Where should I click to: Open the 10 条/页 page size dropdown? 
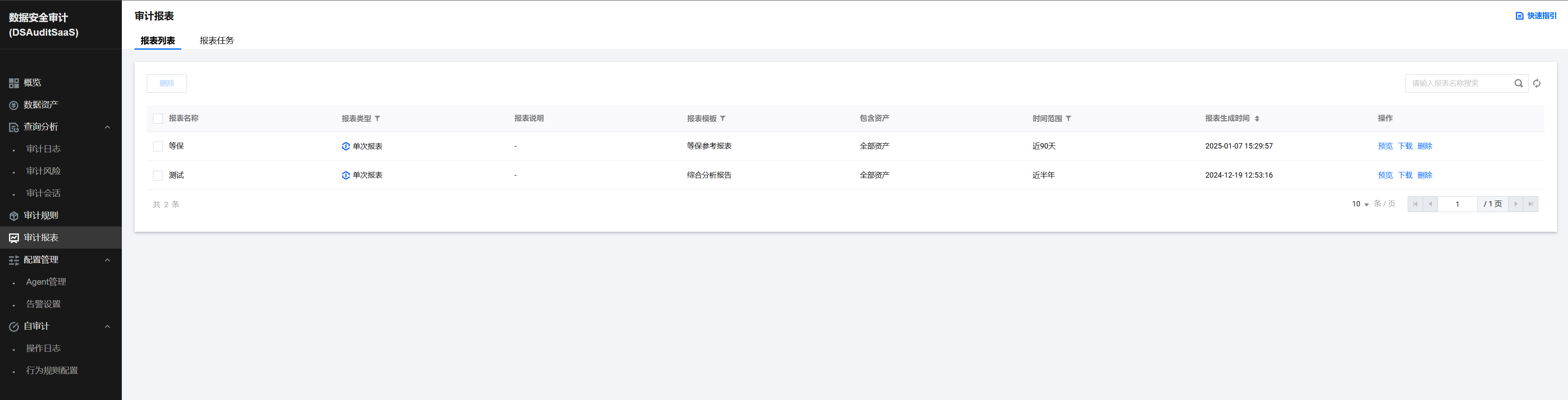pos(1360,204)
